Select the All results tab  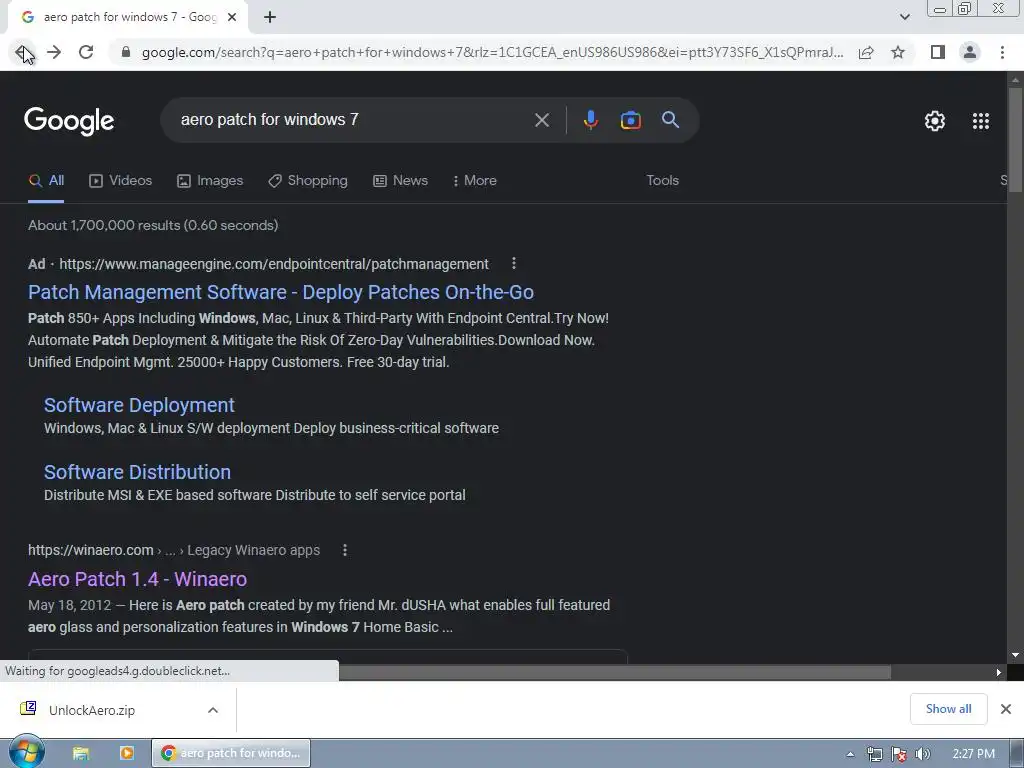[46, 181]
